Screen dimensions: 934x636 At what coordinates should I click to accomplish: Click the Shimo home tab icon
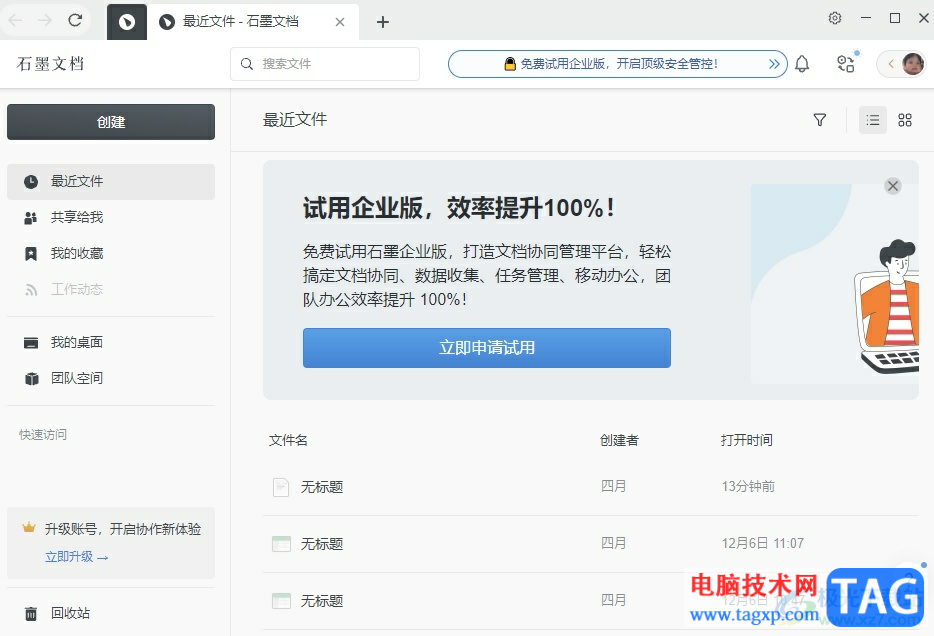[126, 22]
